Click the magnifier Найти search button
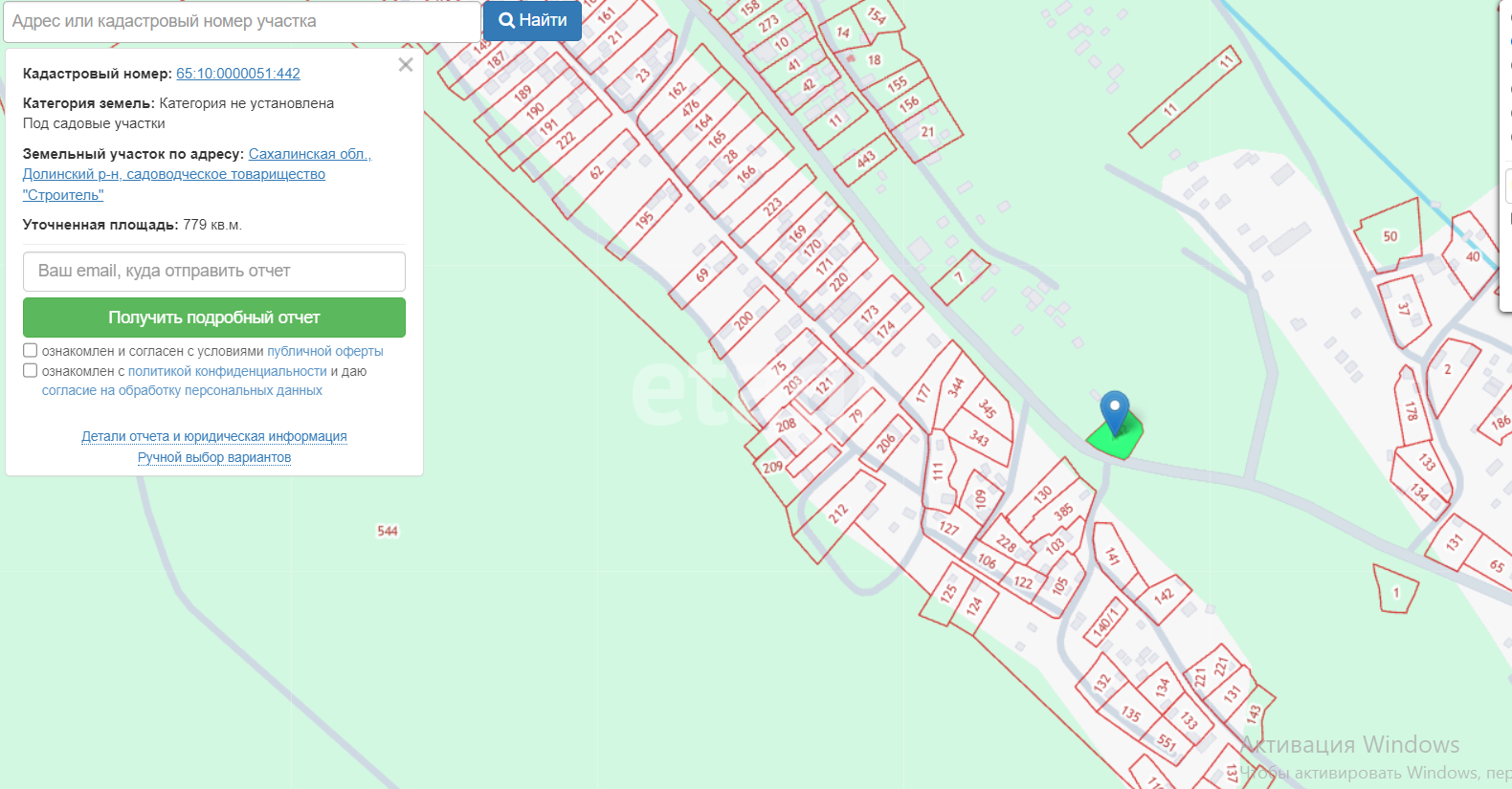The height and width of the screenshot is (789, 1512). 532,20
